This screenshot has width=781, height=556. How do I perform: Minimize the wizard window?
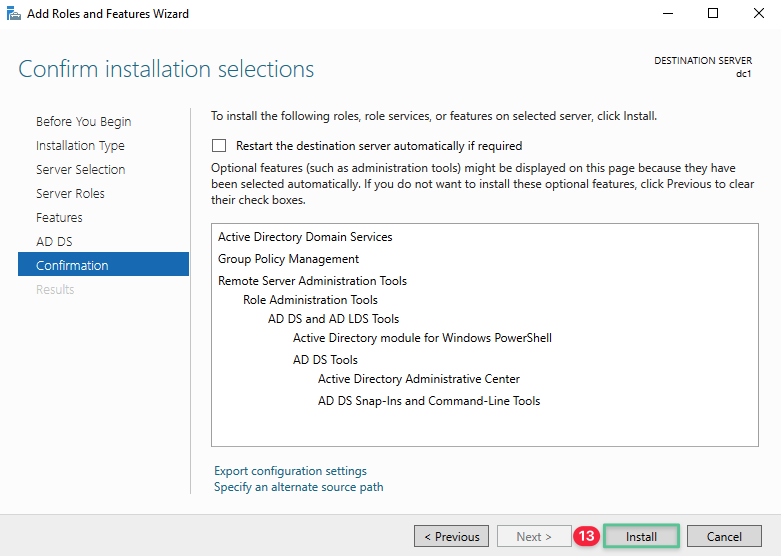[667, 14]
